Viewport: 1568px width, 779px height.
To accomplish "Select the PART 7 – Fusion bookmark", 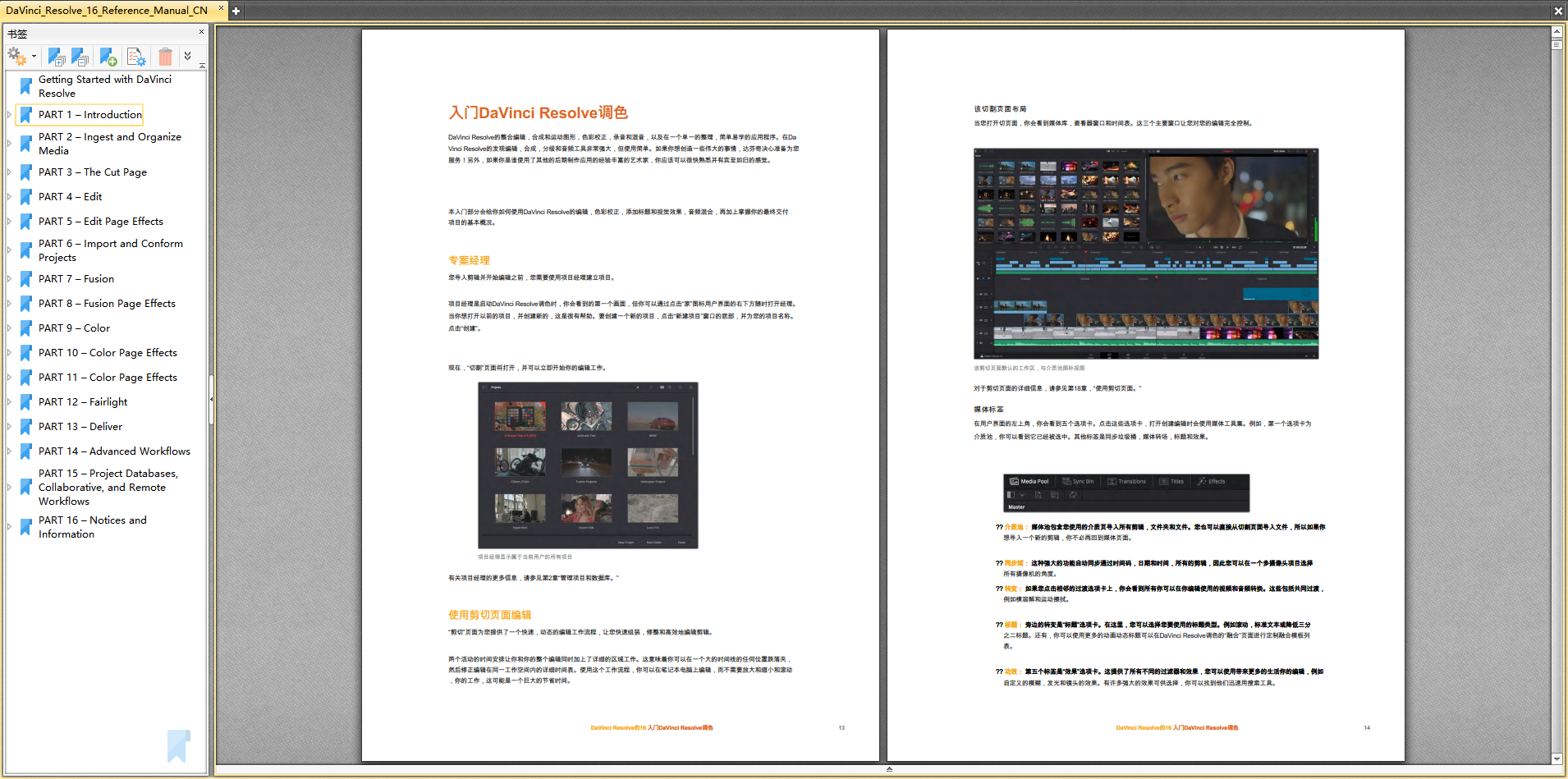I will [x=76, y=279].
